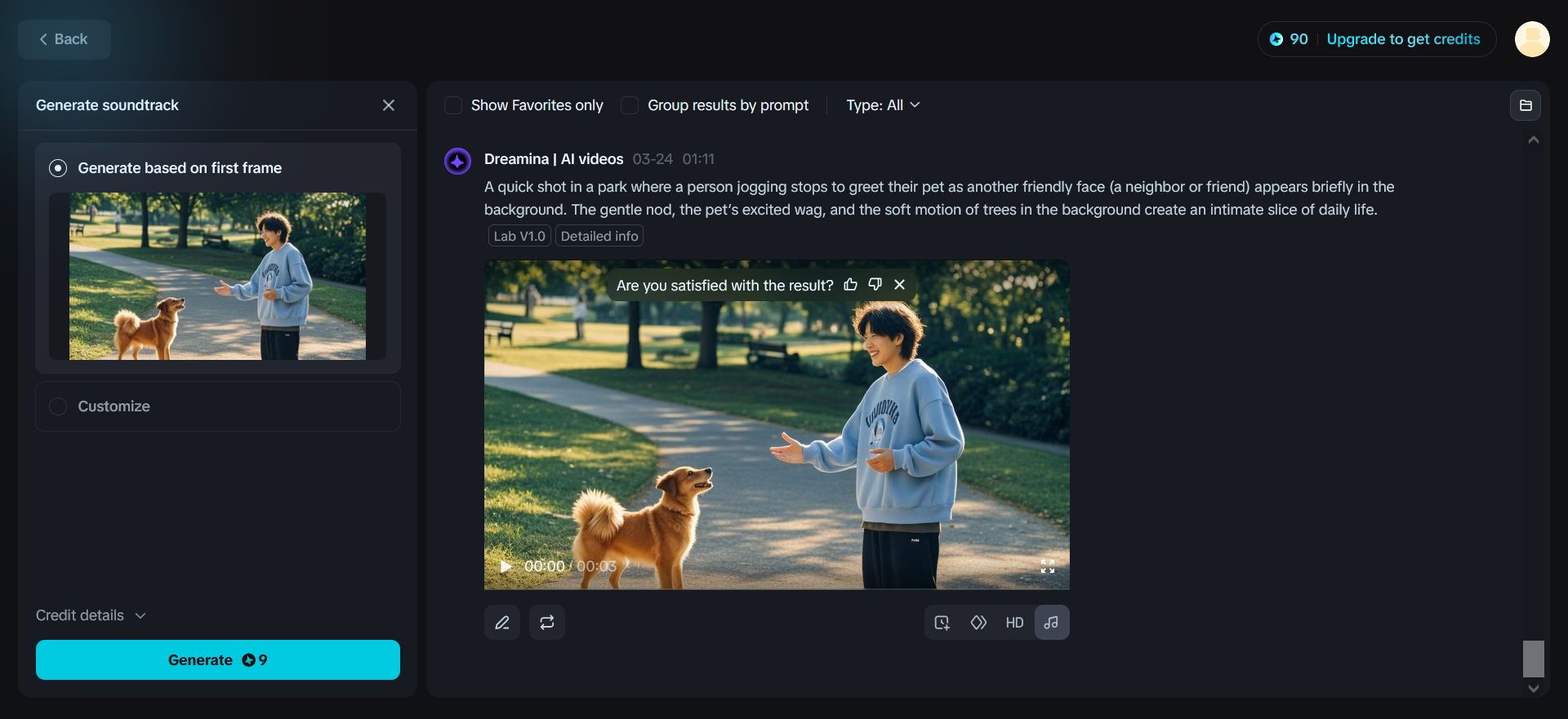Click Upgrade to get credits
The image size is (1568, 719).
(x=1403, y=39)
